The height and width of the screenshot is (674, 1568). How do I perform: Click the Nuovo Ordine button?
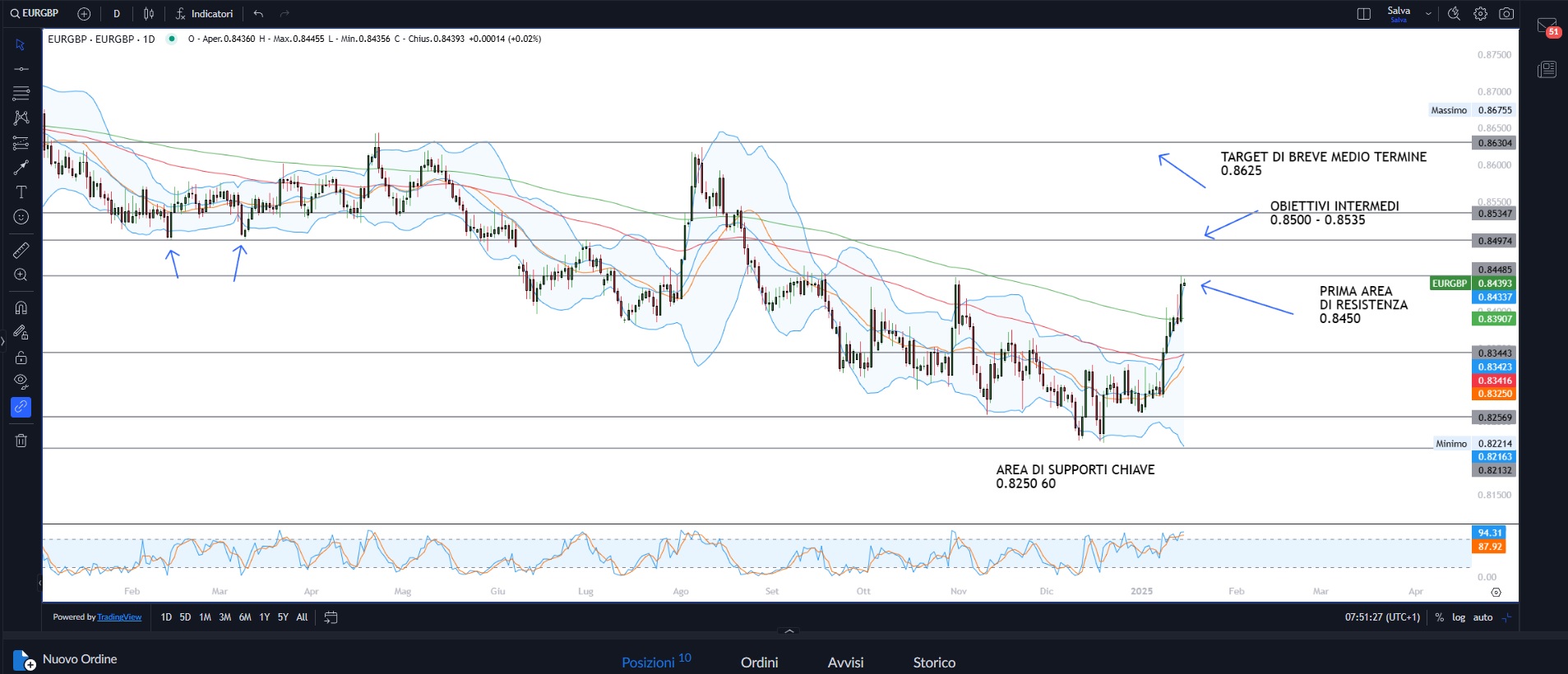click(66, 660)
